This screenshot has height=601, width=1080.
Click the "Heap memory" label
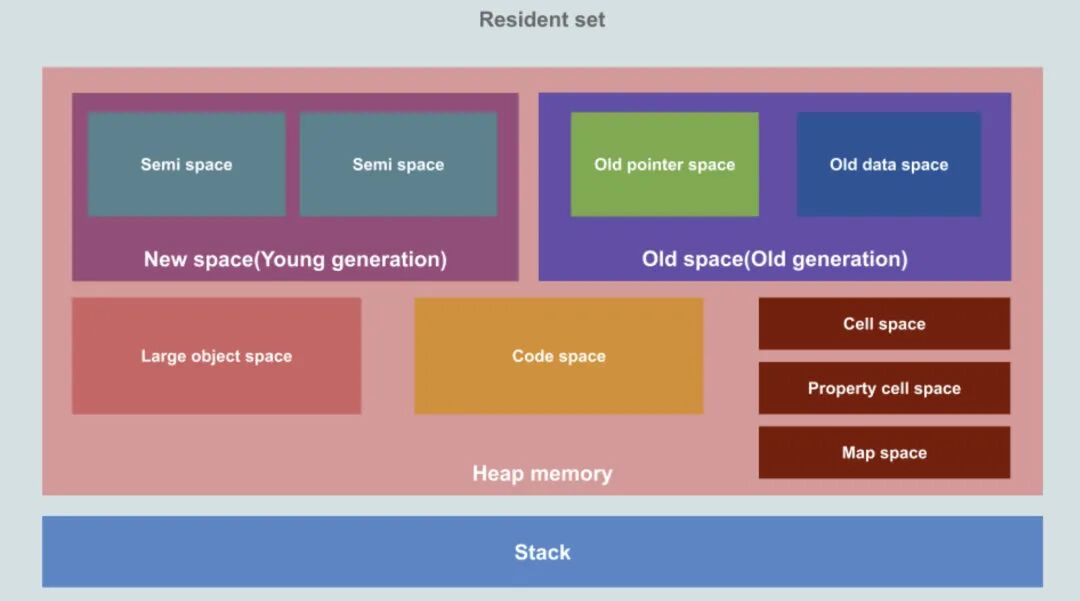(x=542, y=474)
